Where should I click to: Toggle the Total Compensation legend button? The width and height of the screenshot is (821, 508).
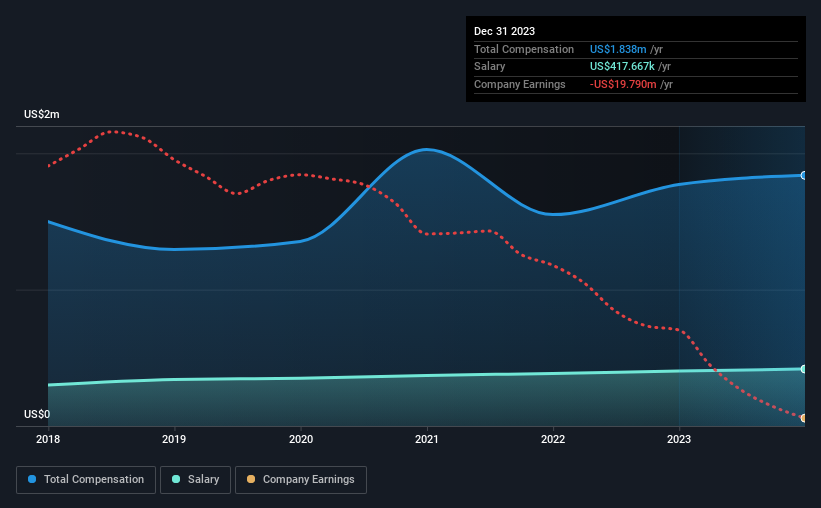pos(86,480)
